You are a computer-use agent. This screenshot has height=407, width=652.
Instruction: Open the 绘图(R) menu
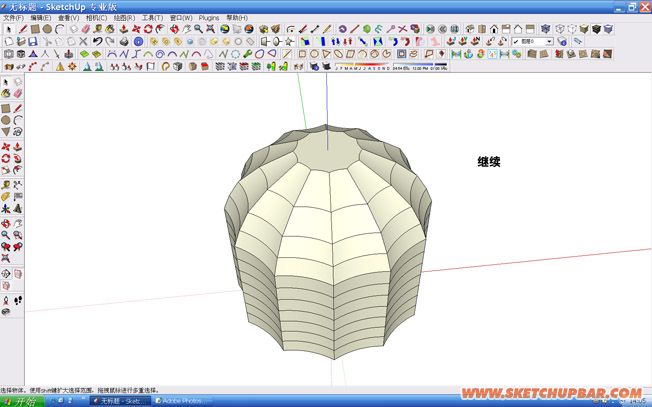coord(124,18)
